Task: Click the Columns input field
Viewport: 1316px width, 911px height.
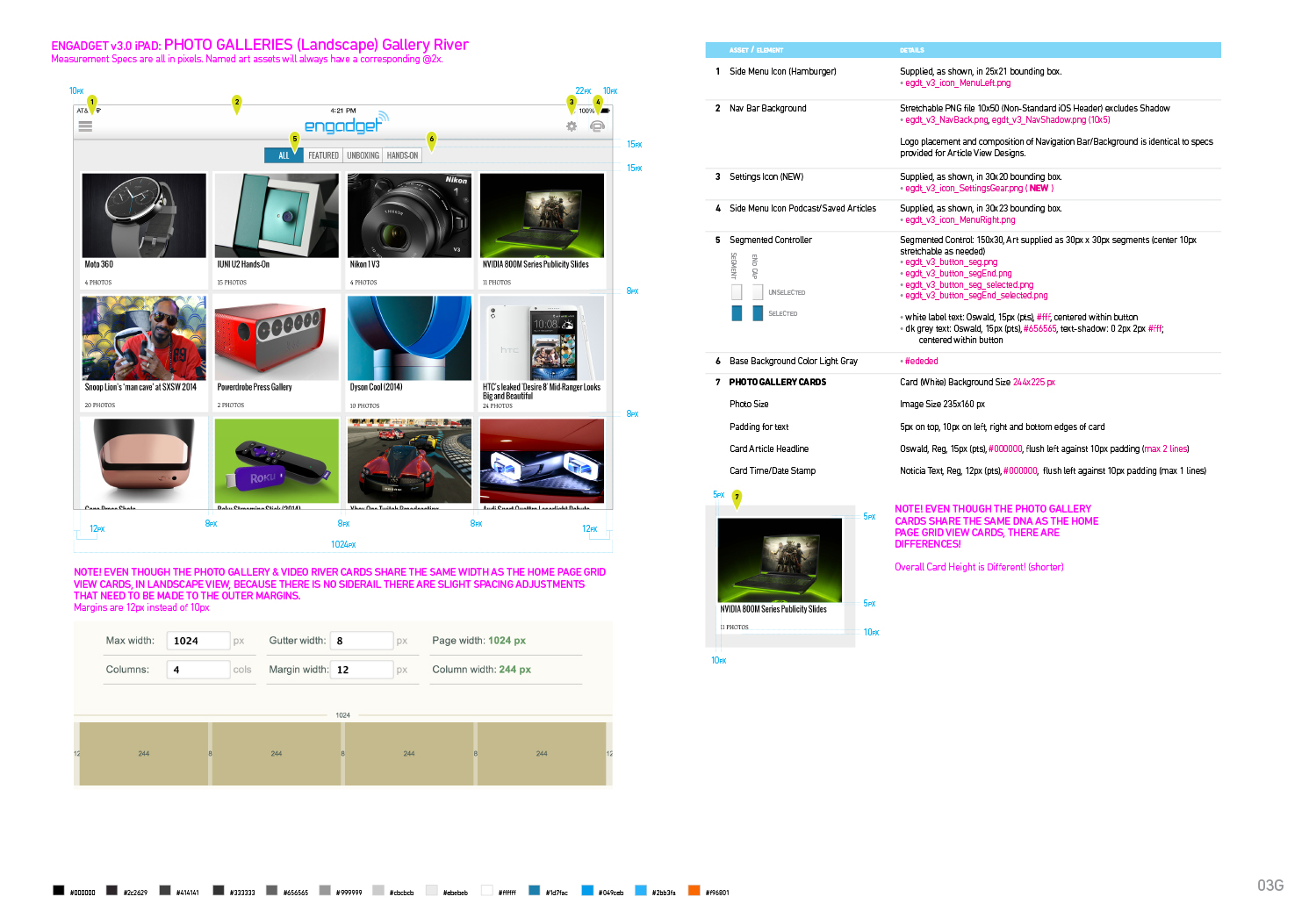Action: coord(198,670)
